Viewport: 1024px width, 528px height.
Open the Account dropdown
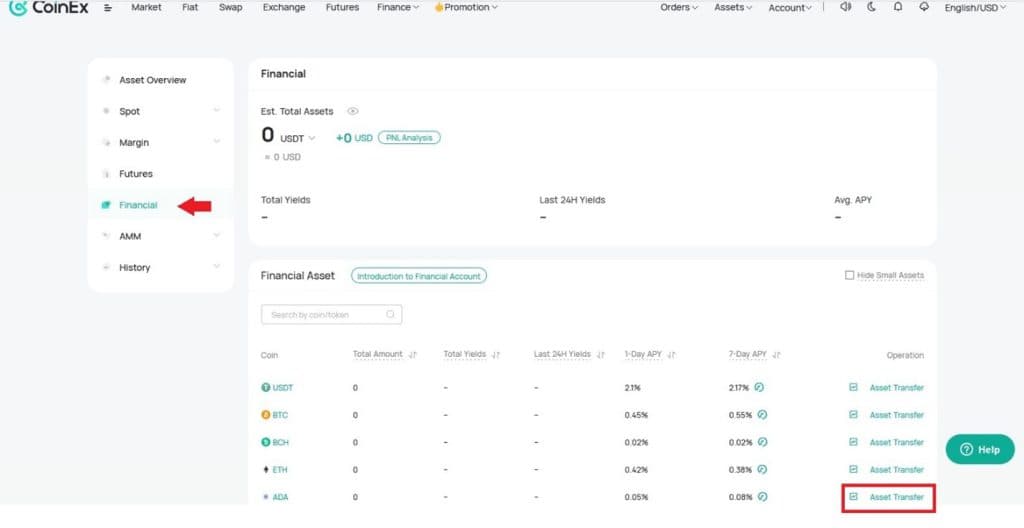790,8
